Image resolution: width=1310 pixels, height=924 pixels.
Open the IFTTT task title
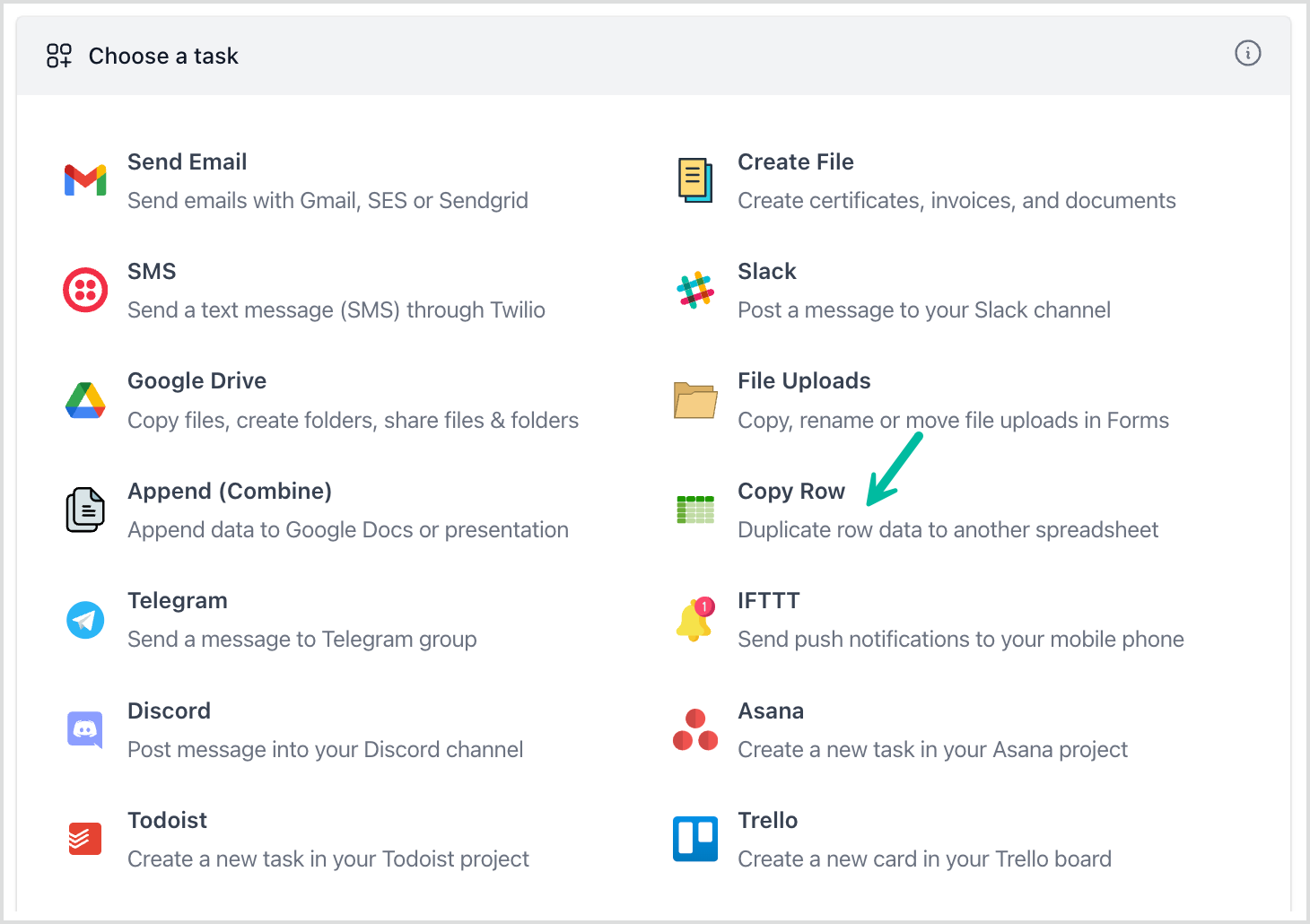(769, 601)
